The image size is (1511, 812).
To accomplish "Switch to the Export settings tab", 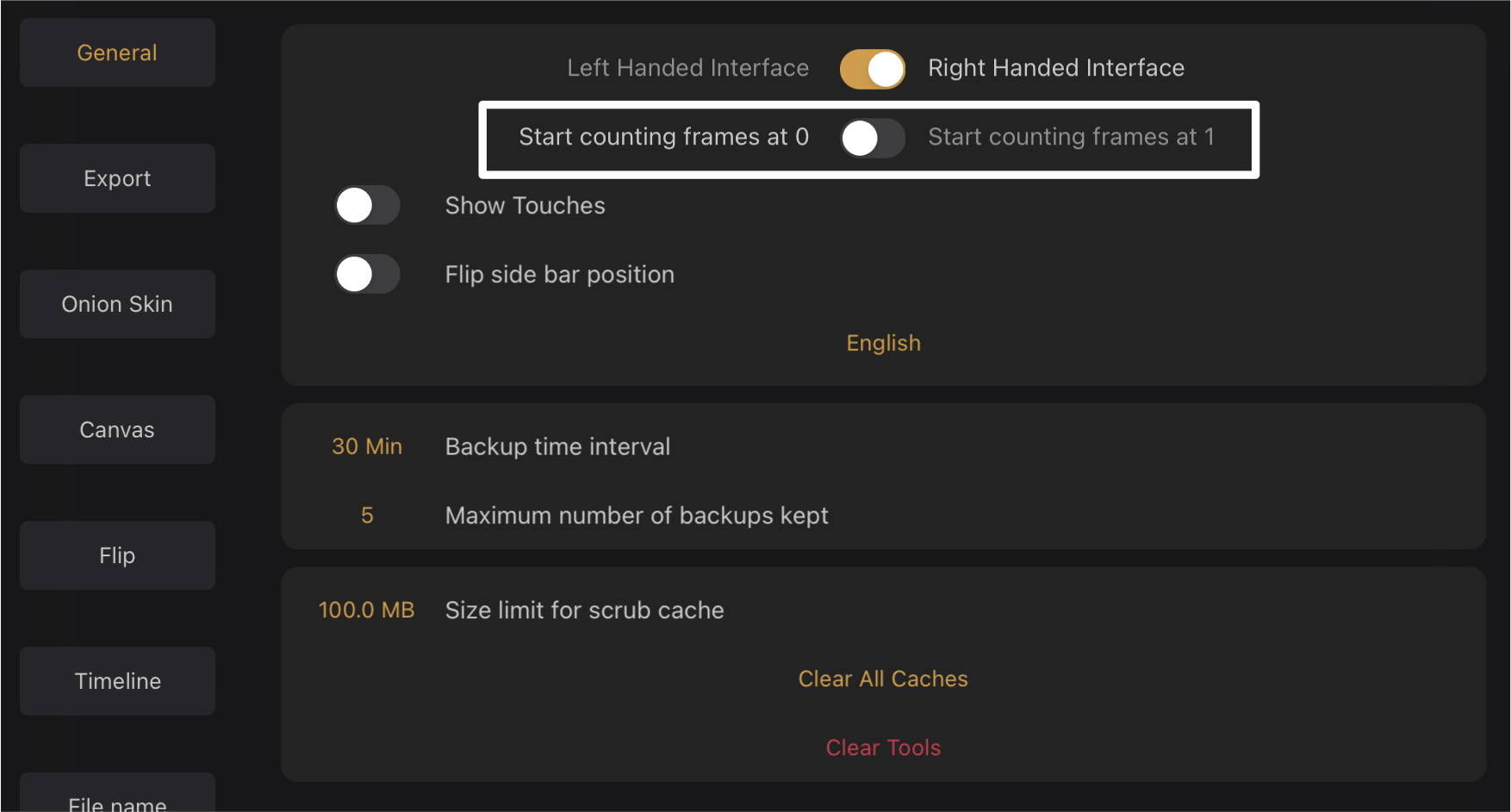I will coord(117,178).
